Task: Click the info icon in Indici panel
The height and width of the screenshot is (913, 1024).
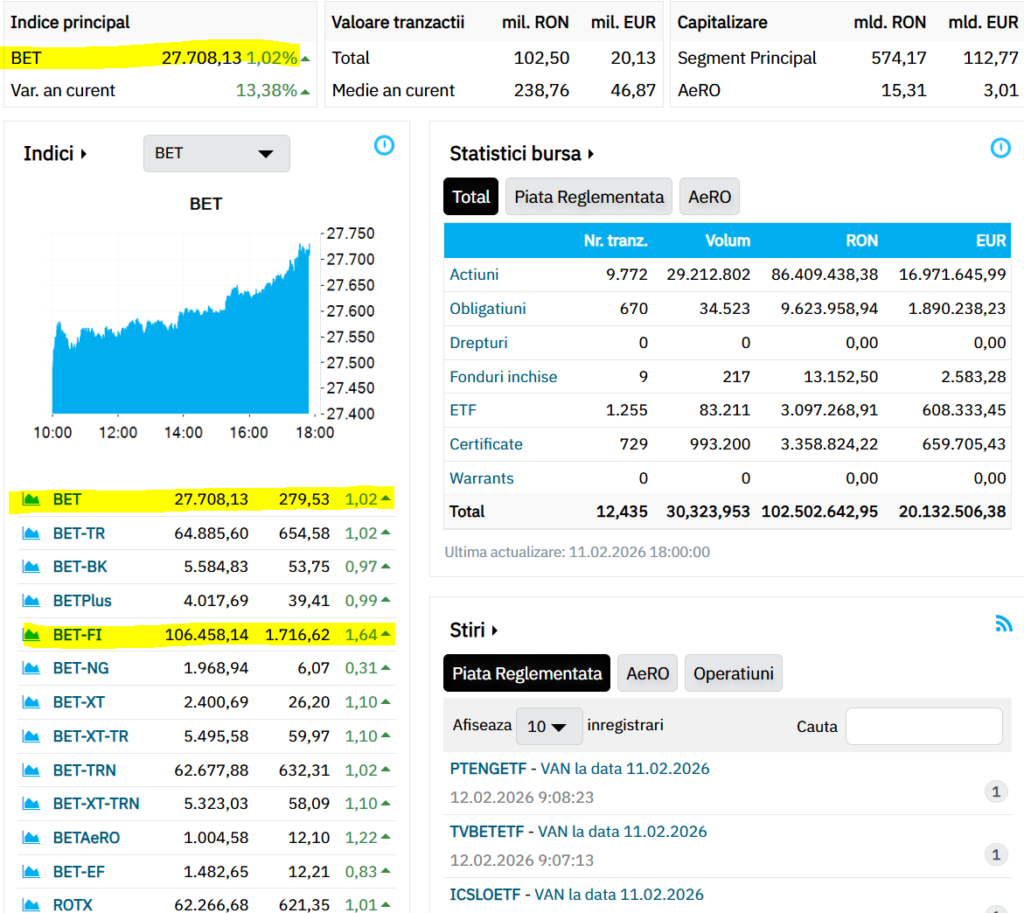Action: point(384,146)
